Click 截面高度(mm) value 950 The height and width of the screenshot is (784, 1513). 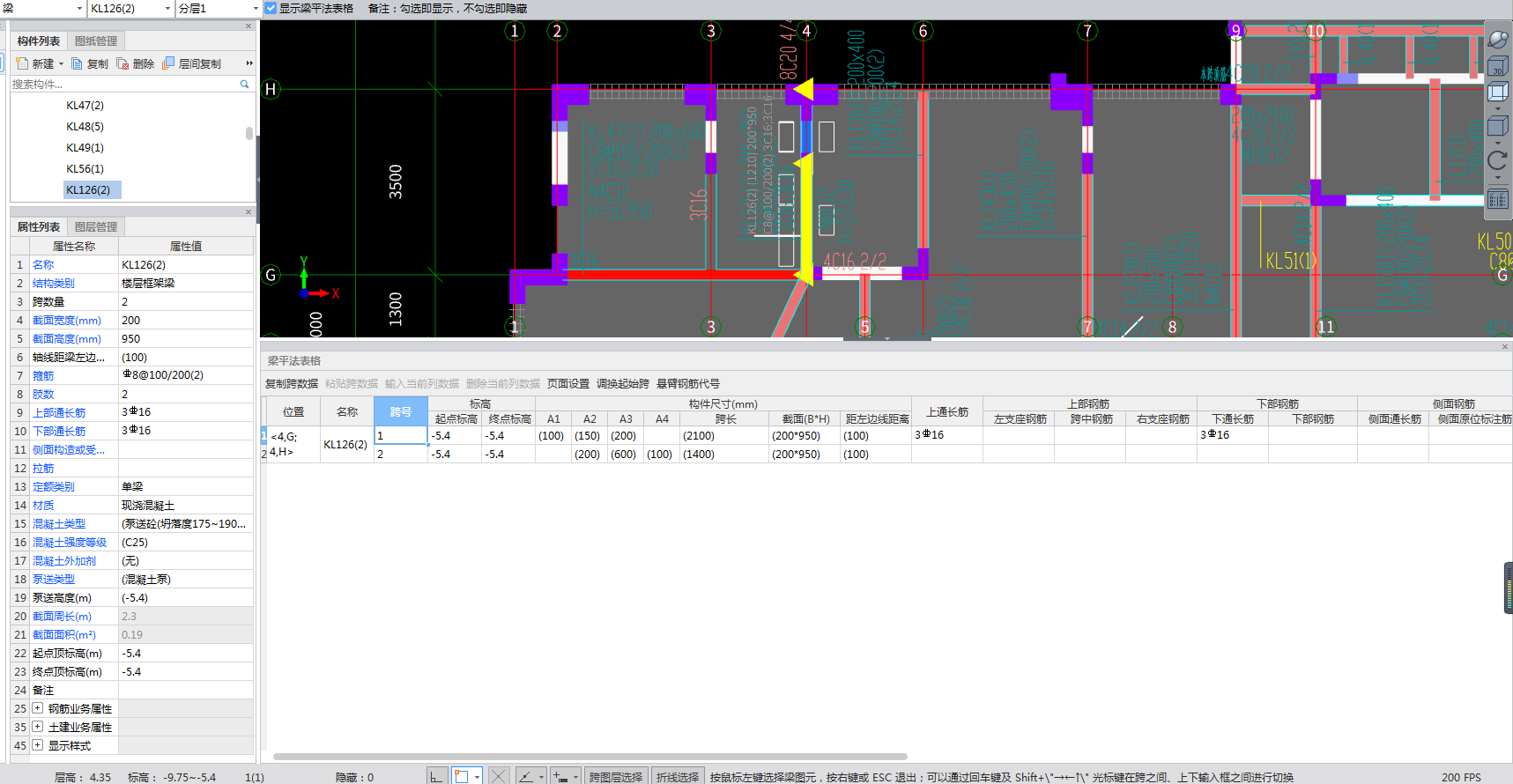[186, 338]
